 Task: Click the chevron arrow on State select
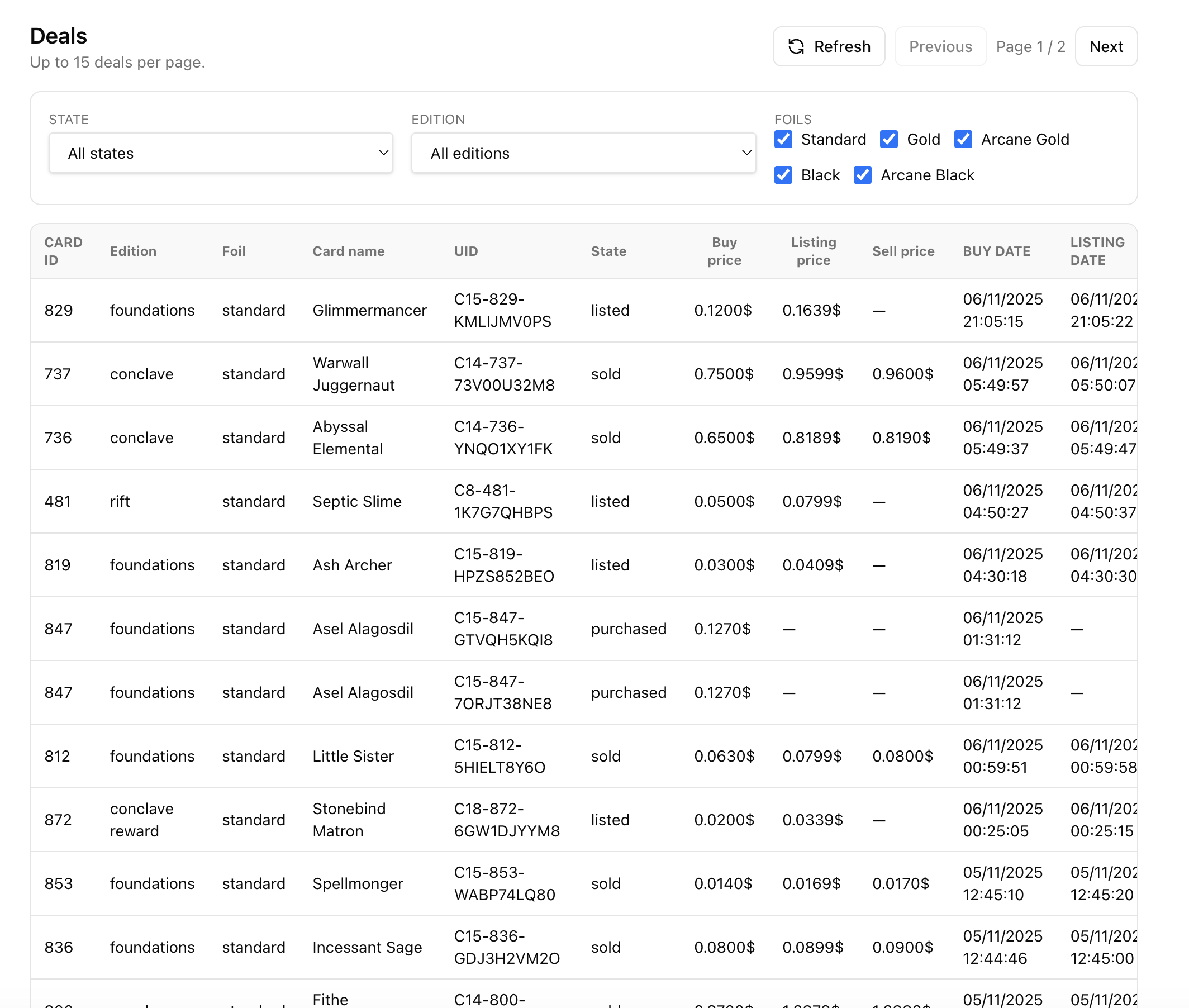[x=383, y=153]
